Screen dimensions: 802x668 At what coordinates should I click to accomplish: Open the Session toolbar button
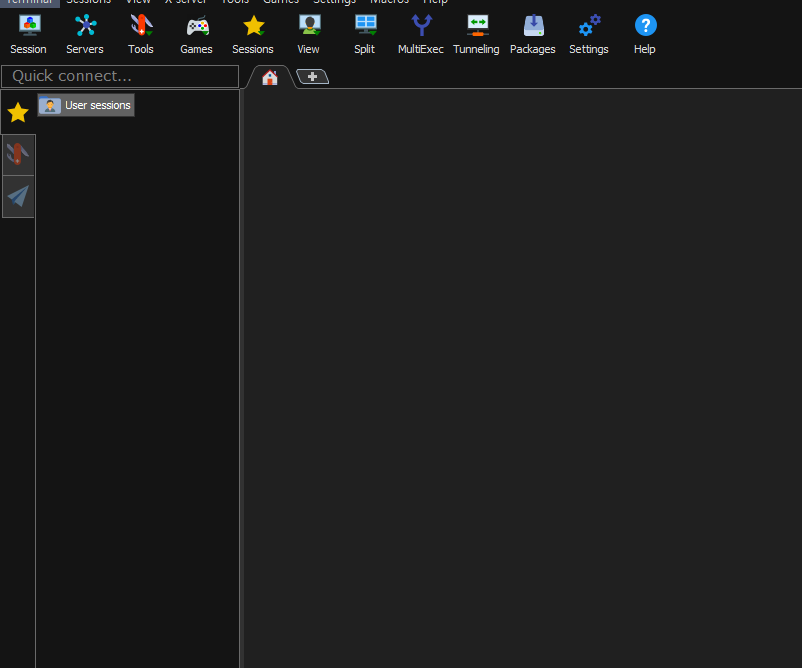point(29,35)
